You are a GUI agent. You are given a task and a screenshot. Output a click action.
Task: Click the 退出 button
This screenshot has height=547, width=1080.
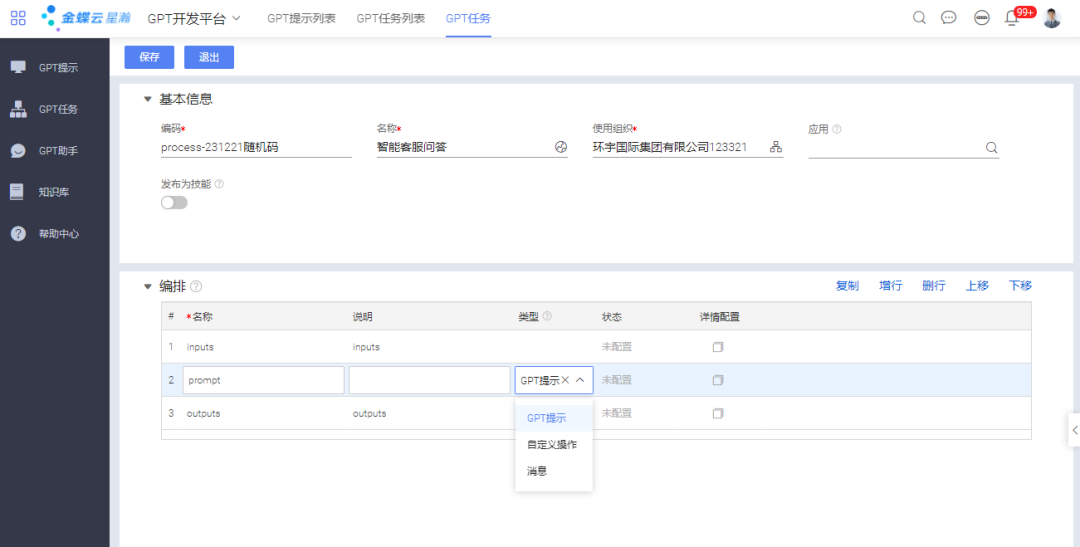tap(209, 58)
